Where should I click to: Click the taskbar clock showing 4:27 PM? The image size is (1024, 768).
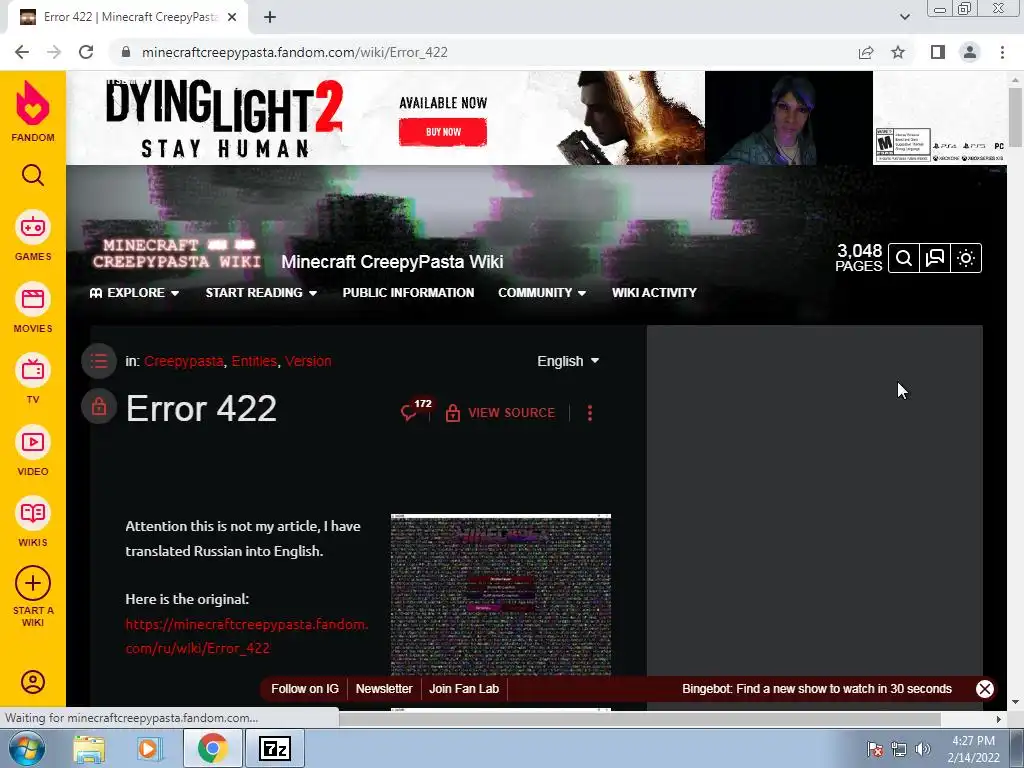[x=973, y=749]
